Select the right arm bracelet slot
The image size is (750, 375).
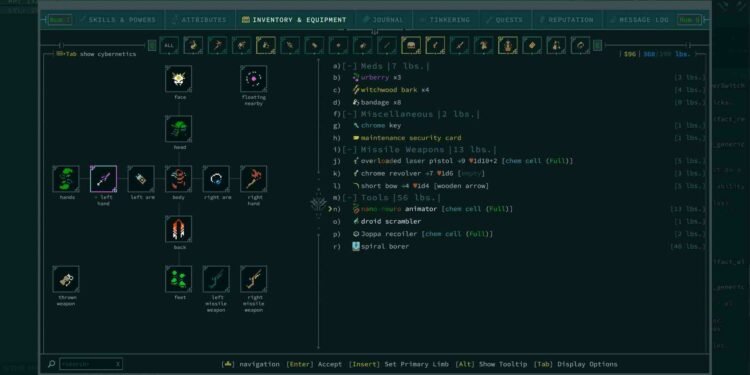[x=216, y=179]
